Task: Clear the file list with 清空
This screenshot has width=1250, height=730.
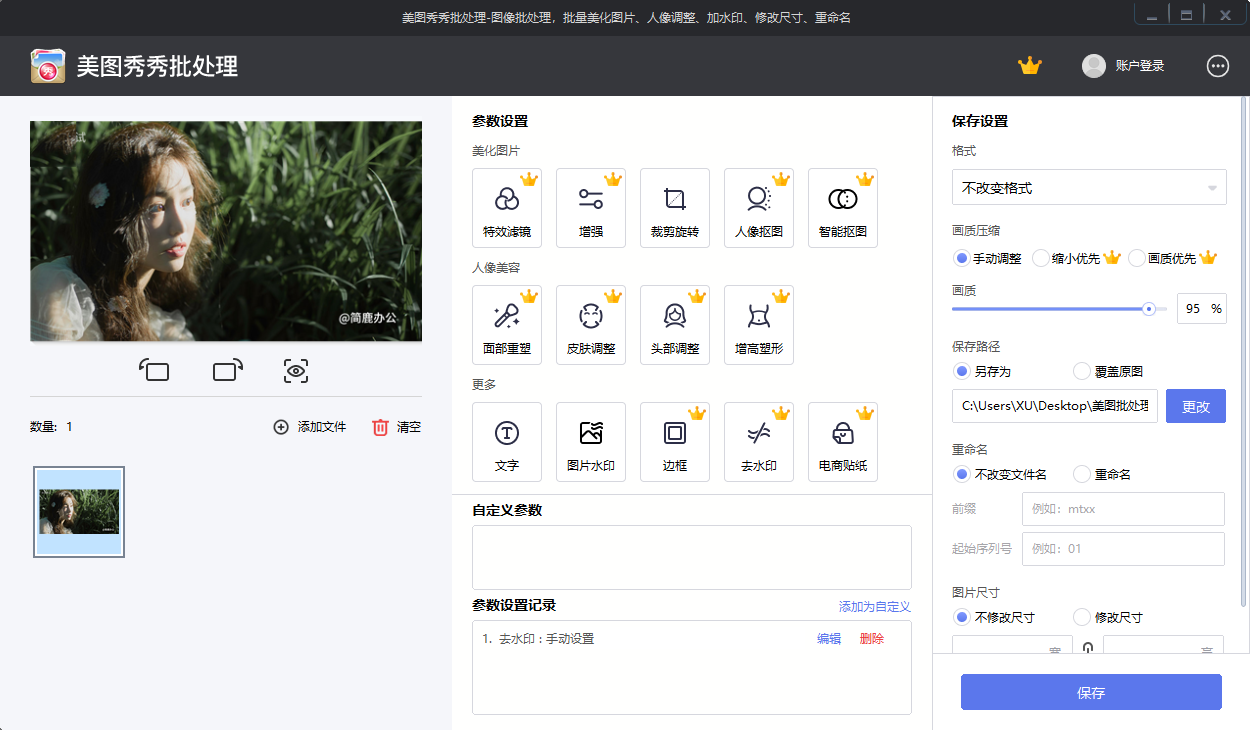Action: (399, 426)
